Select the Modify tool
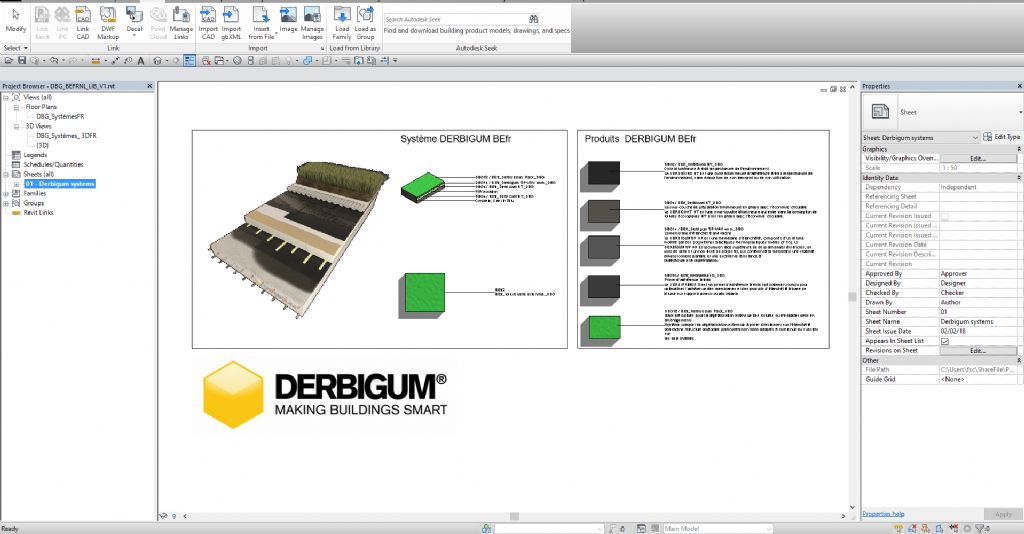The height and width of the screenshot is (534, 1024). (15, 21)
